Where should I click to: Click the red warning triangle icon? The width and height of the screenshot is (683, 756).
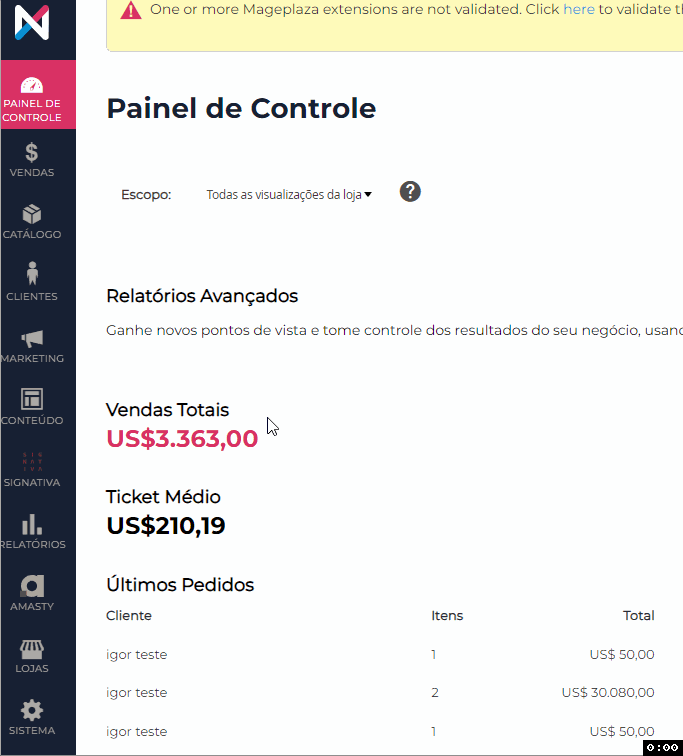pyautogui.click(x=131, y=10)
